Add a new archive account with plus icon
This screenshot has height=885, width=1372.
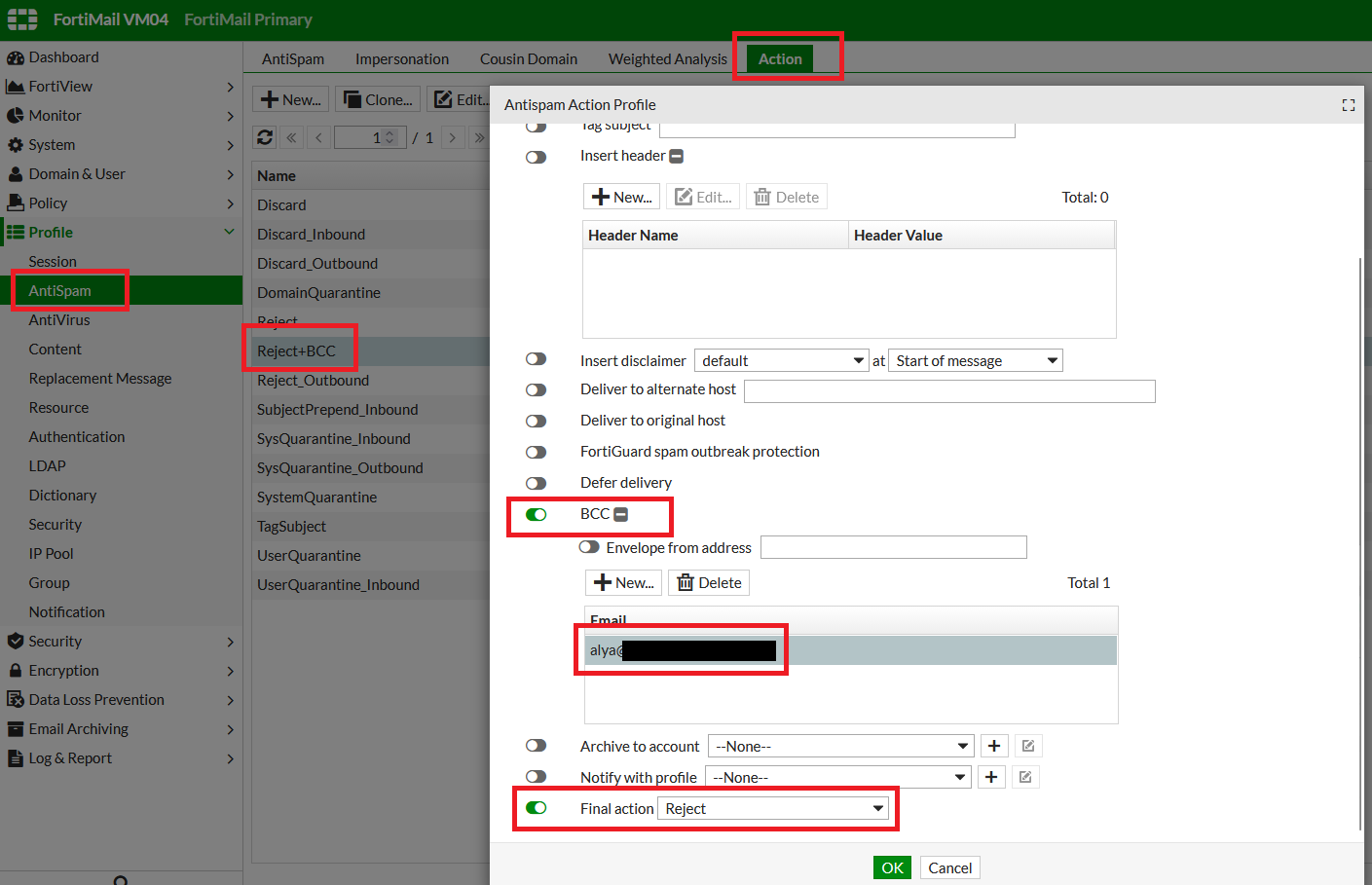pos(994,746)
